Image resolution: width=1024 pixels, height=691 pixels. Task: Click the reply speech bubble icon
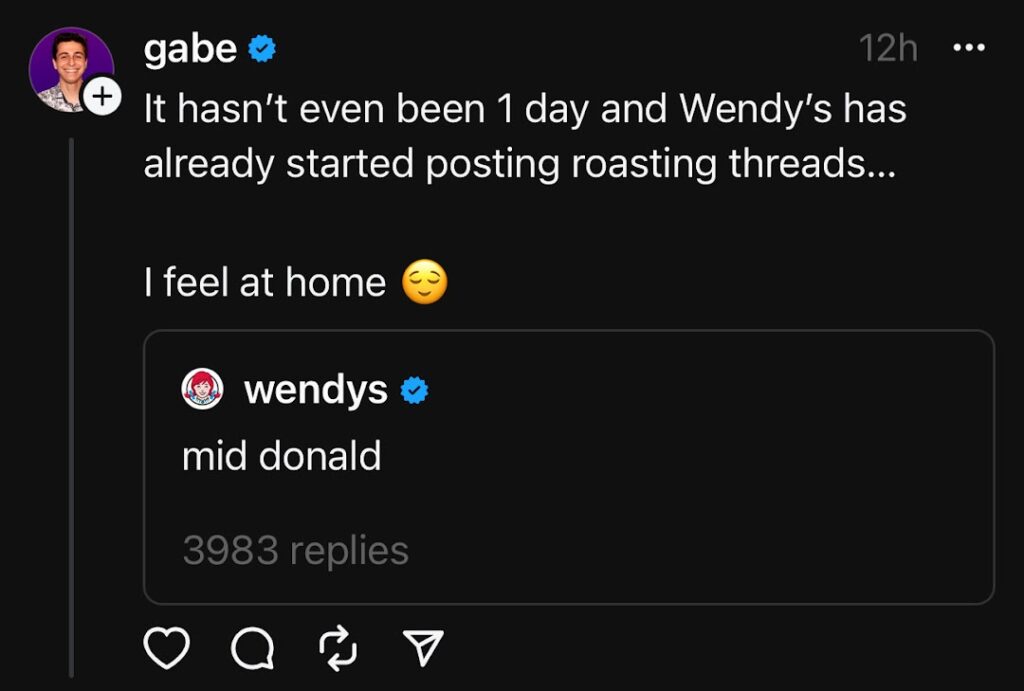click(252, 649)
